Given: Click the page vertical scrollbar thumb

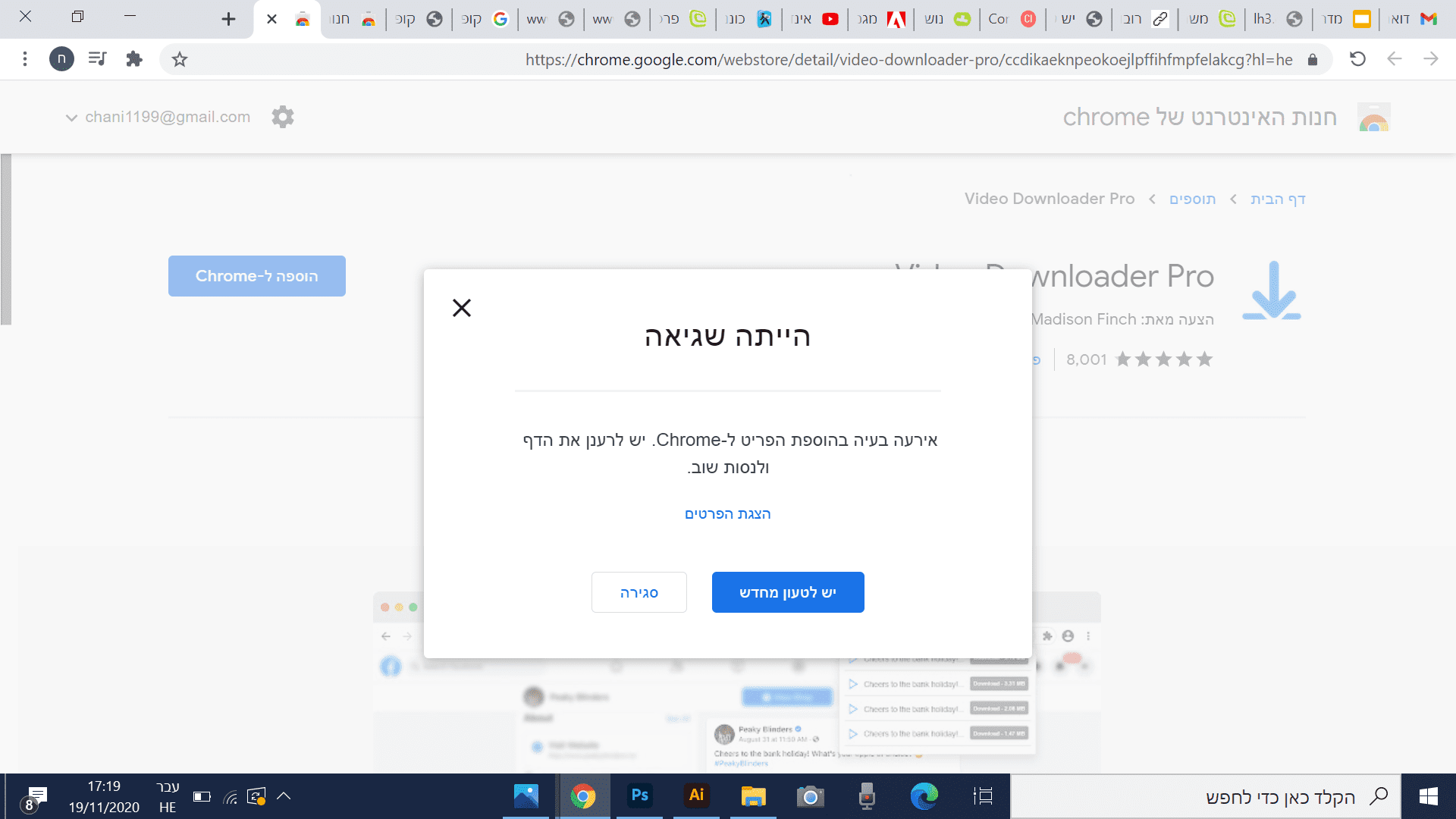Looking at the screenshot, I should (x=6, y=239).
